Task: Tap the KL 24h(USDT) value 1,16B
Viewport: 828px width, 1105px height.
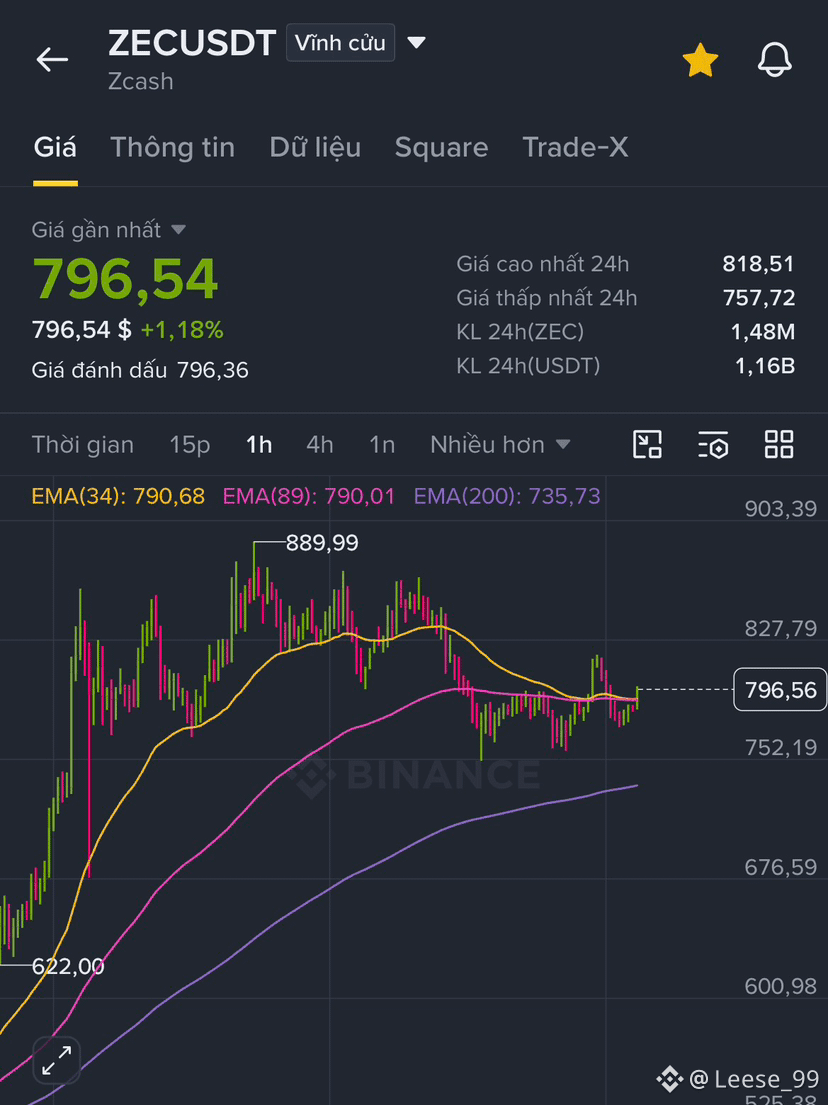Action: point(763,366)
